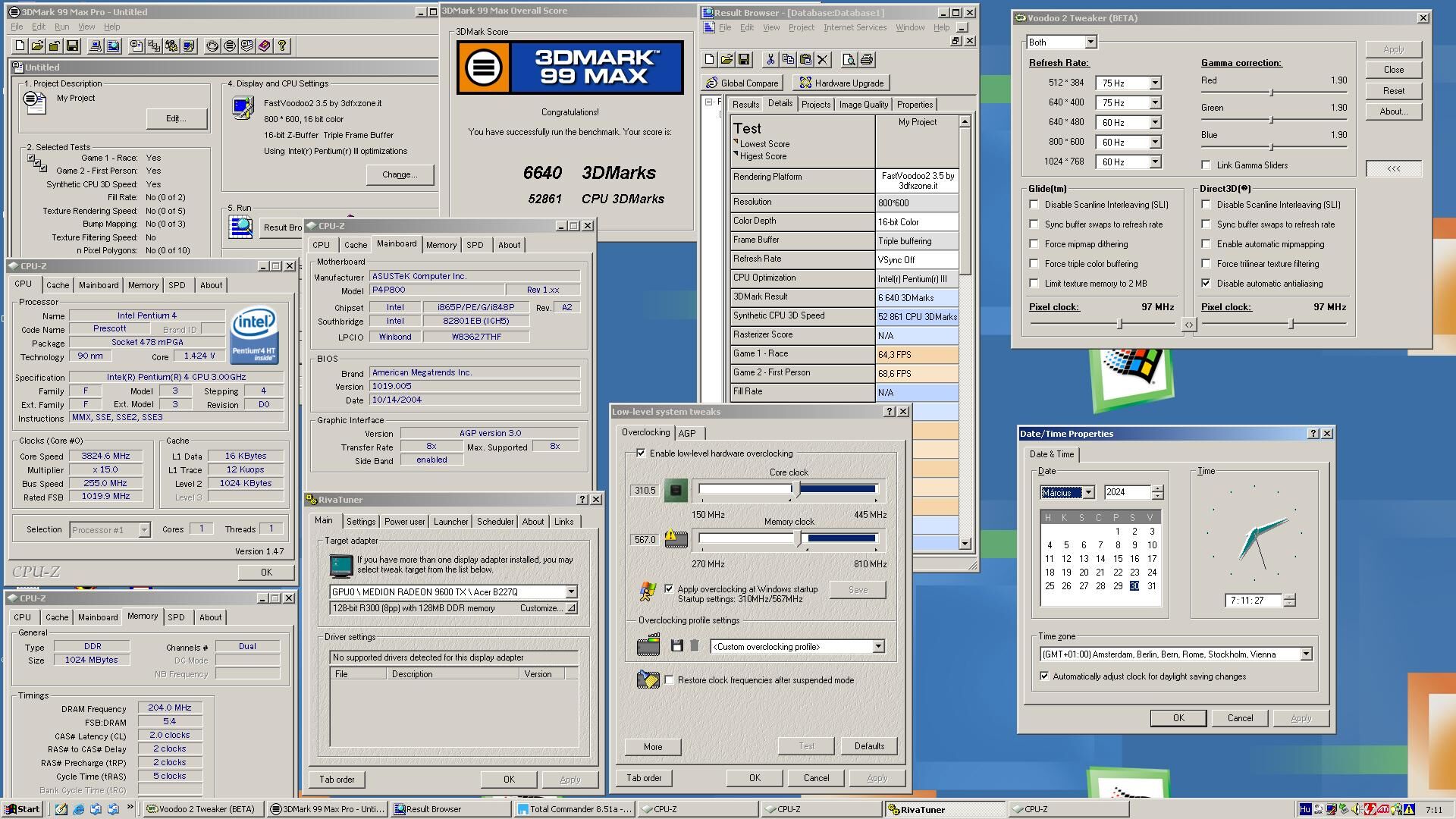The height and width of the screenshot is (819, 1456).
Task: Click yellow question mark help icon in 3DMark toolbar
Action: pyautogui.click(x=282, y=45)
